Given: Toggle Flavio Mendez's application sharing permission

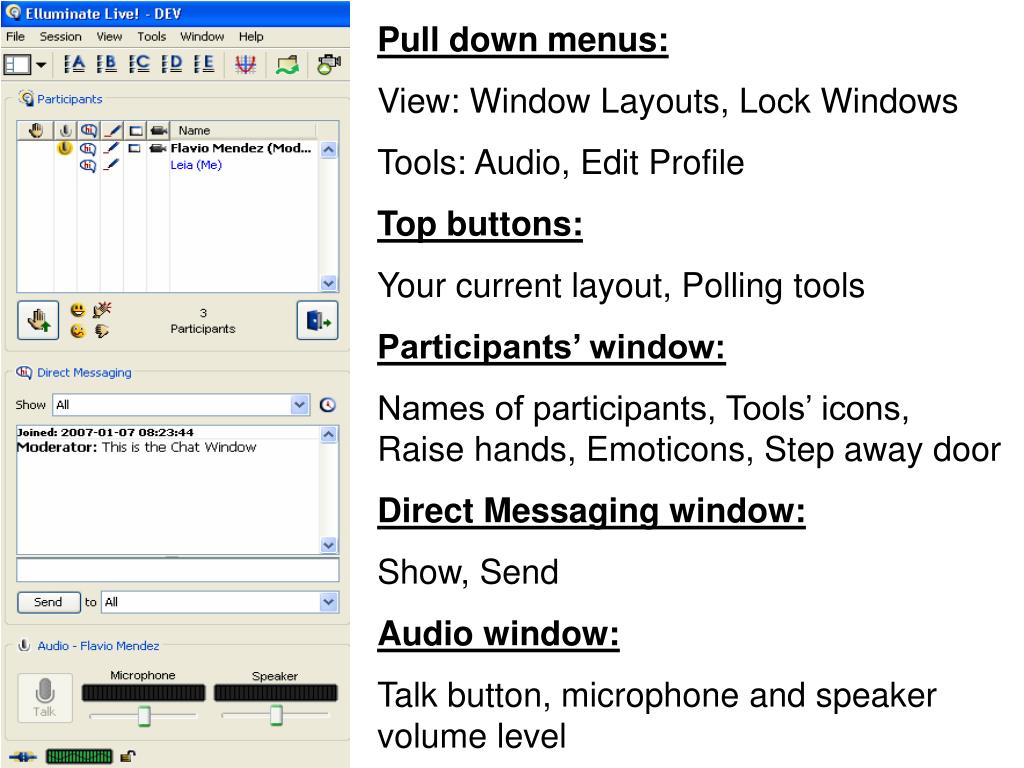Looking at the screenshot, I should coord(135,148).
